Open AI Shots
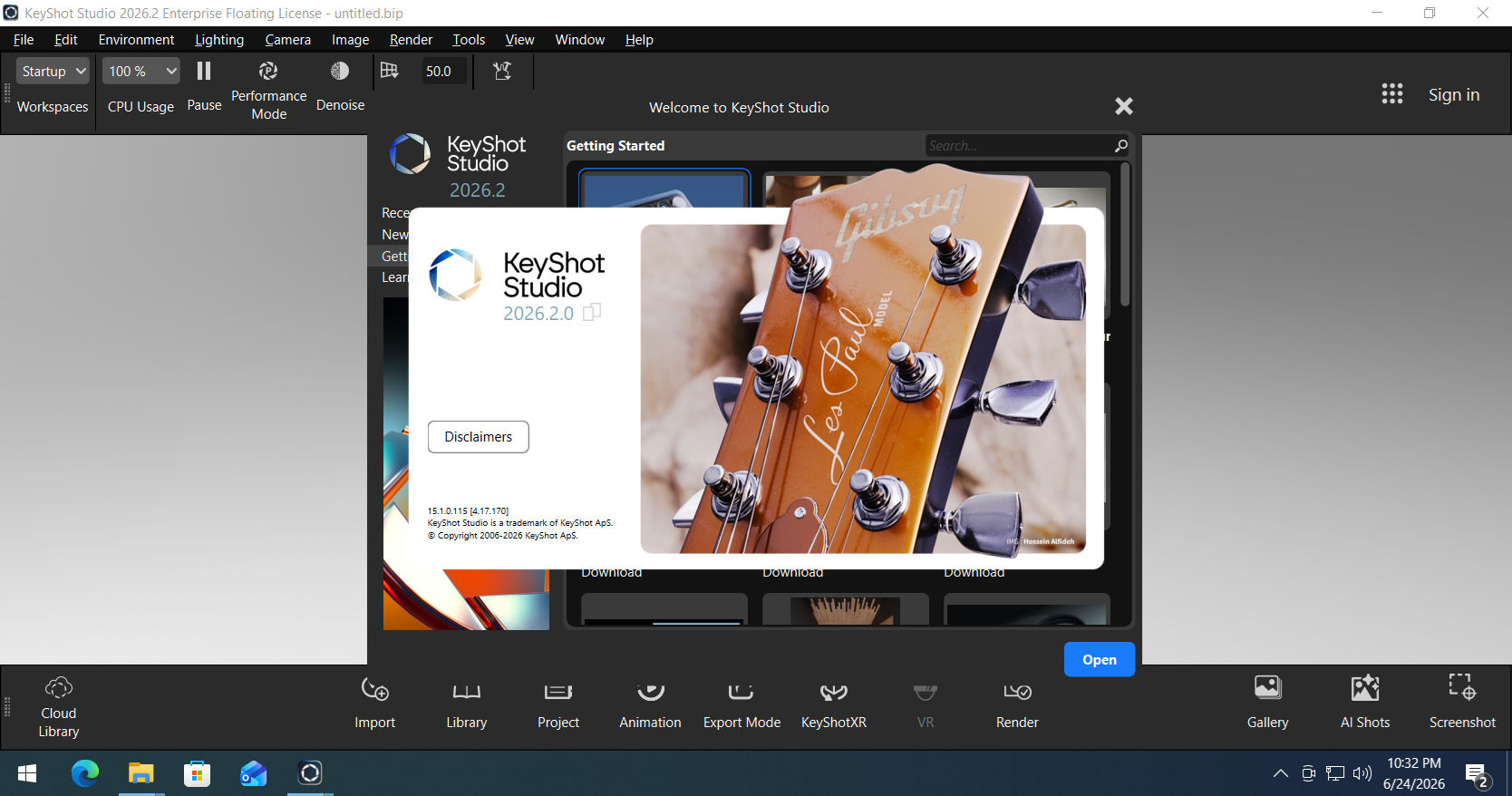 coord(1365,702)
